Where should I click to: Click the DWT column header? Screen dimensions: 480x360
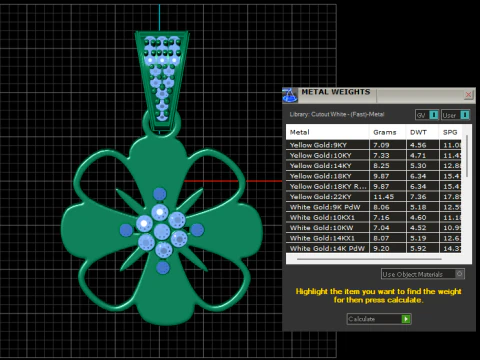tap(422, 132)
